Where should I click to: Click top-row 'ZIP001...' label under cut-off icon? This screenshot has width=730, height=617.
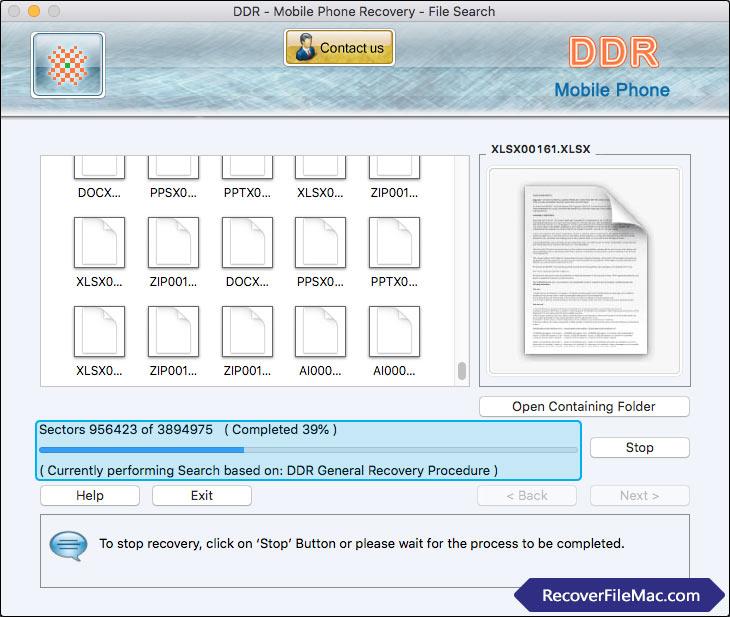tap(394, 193)
